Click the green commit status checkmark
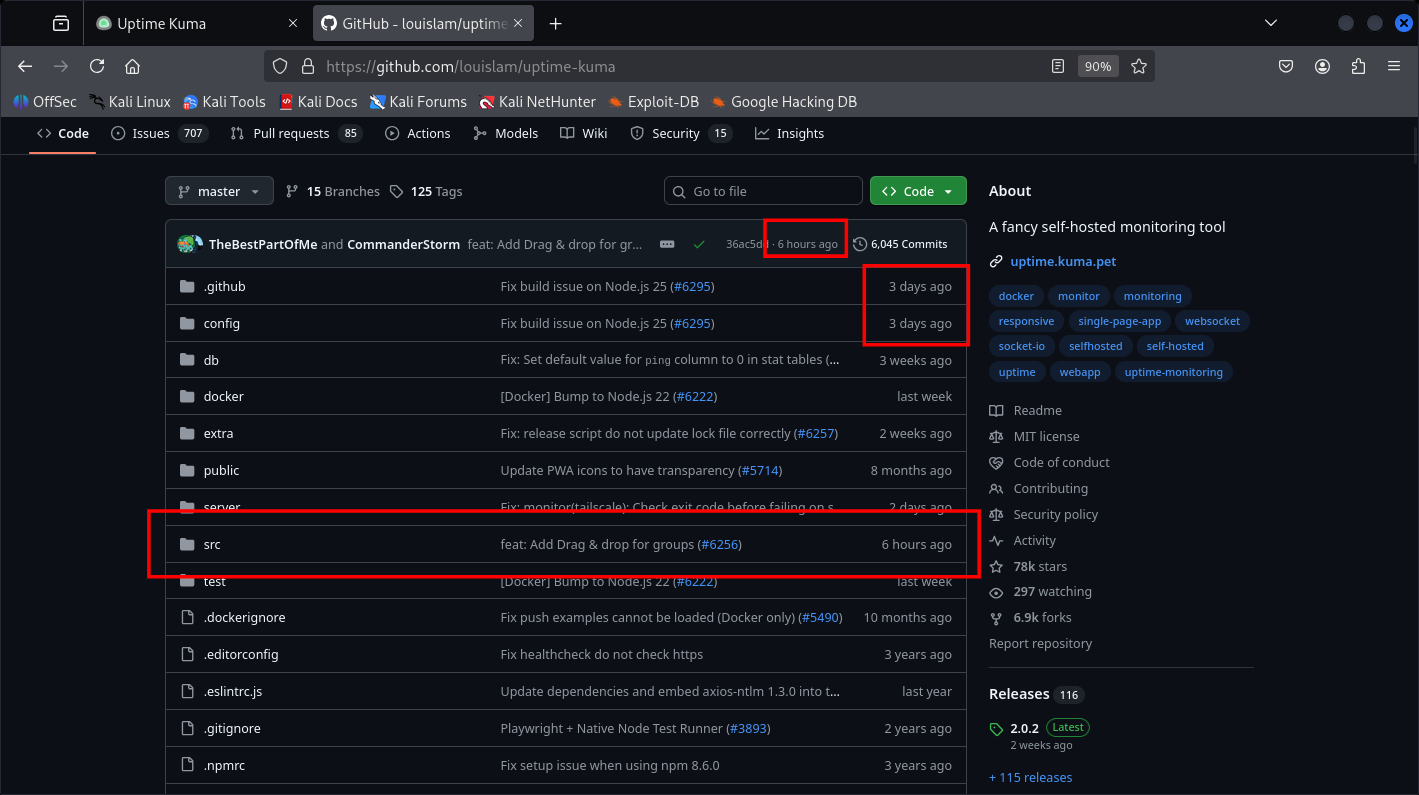1419x795 pixels. [699, 244]
